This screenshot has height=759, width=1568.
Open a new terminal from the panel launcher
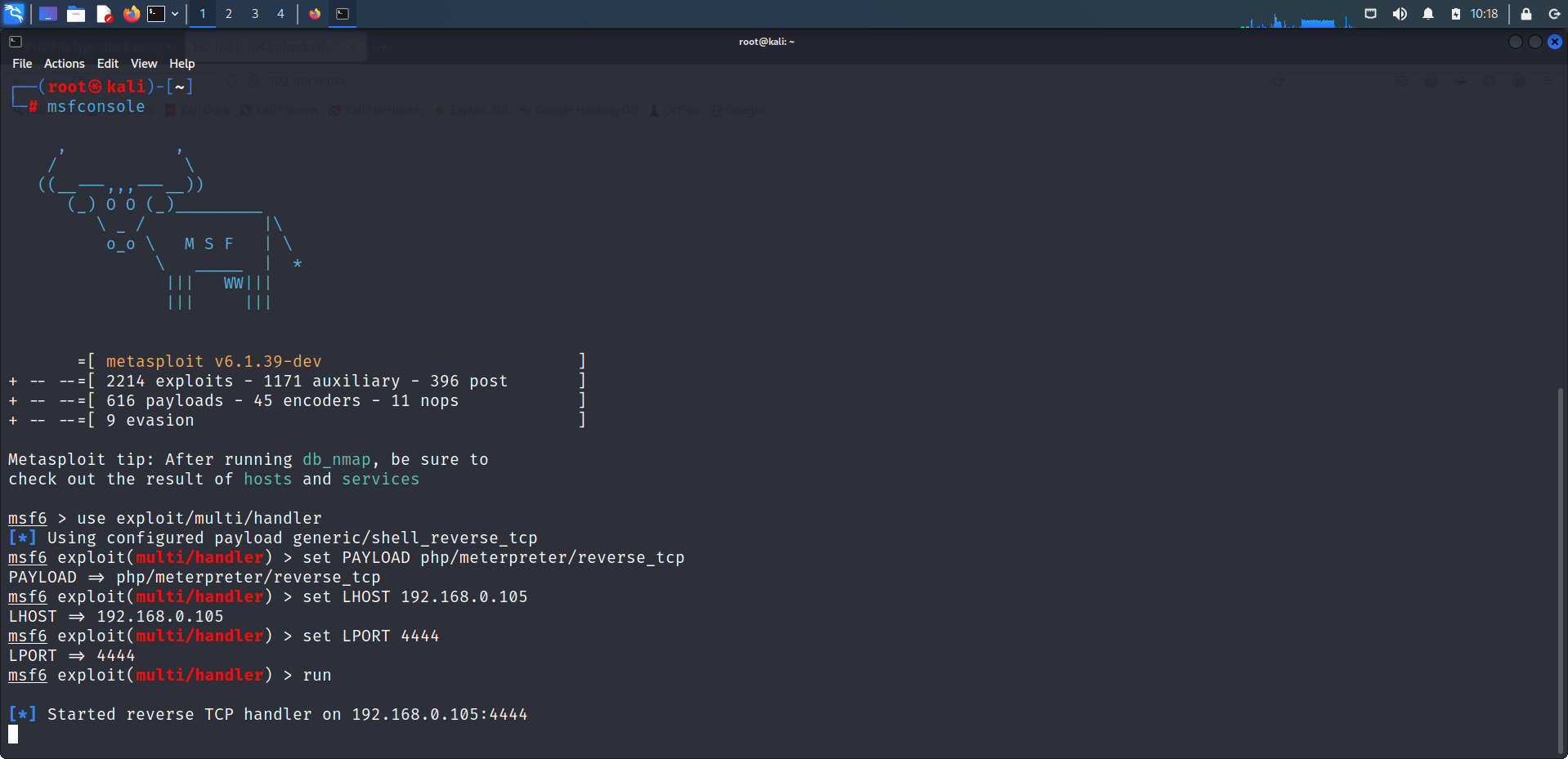pyautogui.click(x=156, y=14)
